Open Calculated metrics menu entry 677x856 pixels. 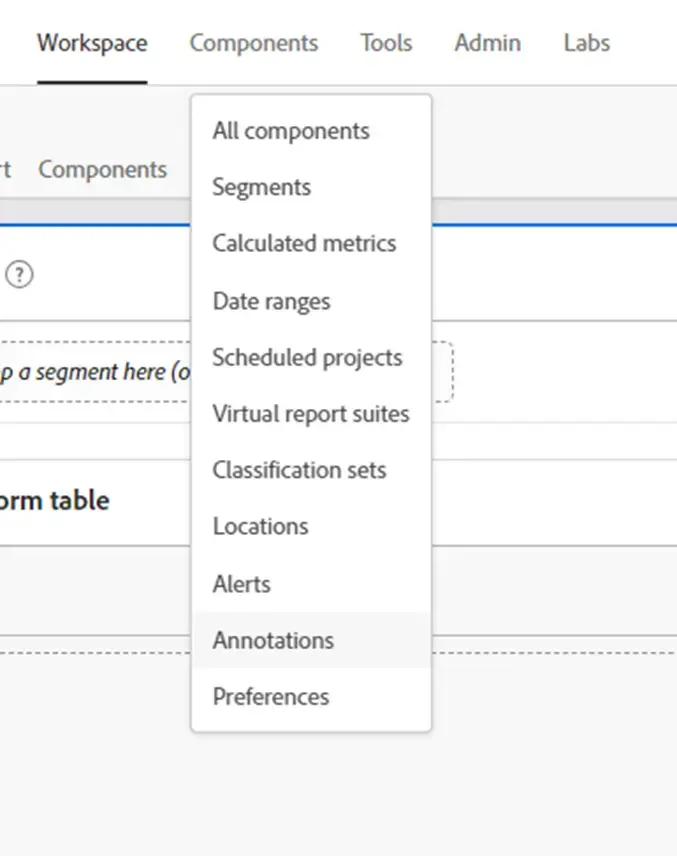click(x=304, y=243)
